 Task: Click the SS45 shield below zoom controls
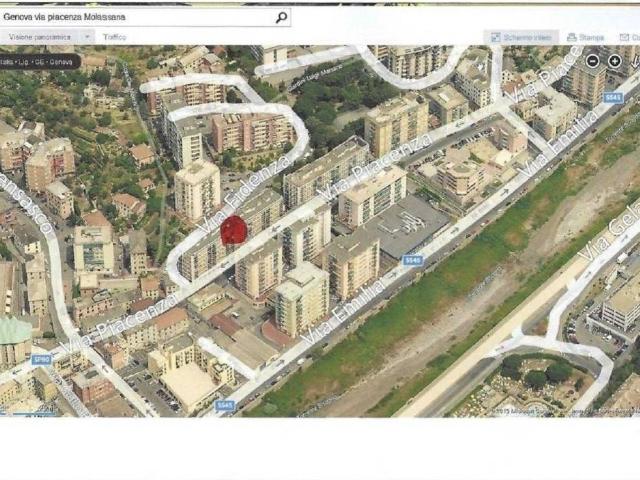612,98
